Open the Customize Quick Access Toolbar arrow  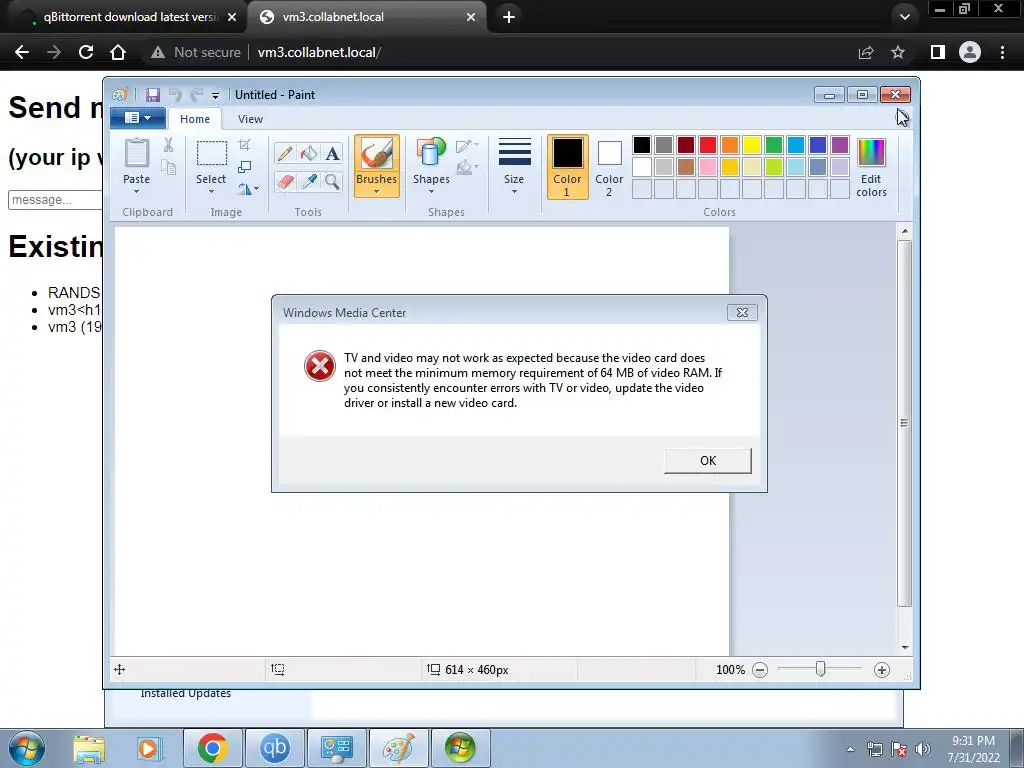(216, 96)
